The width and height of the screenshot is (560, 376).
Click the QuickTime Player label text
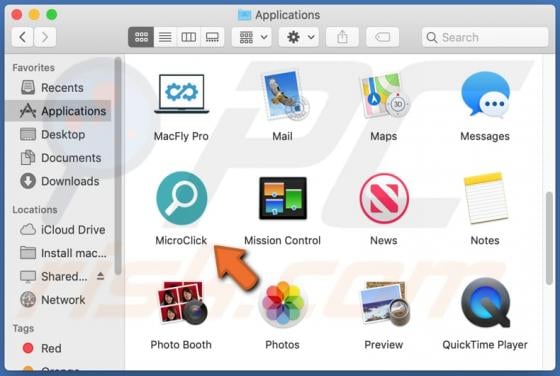click(485, 345)
